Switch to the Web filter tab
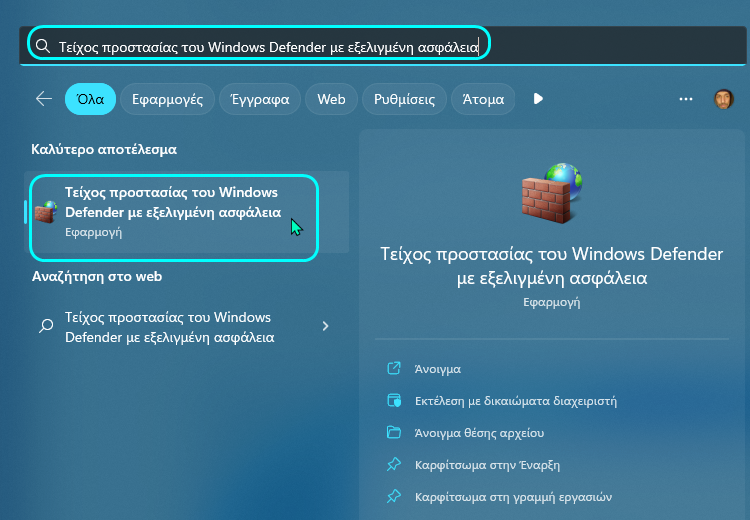The height and width of the screenshot is (520, 750). 331,99
